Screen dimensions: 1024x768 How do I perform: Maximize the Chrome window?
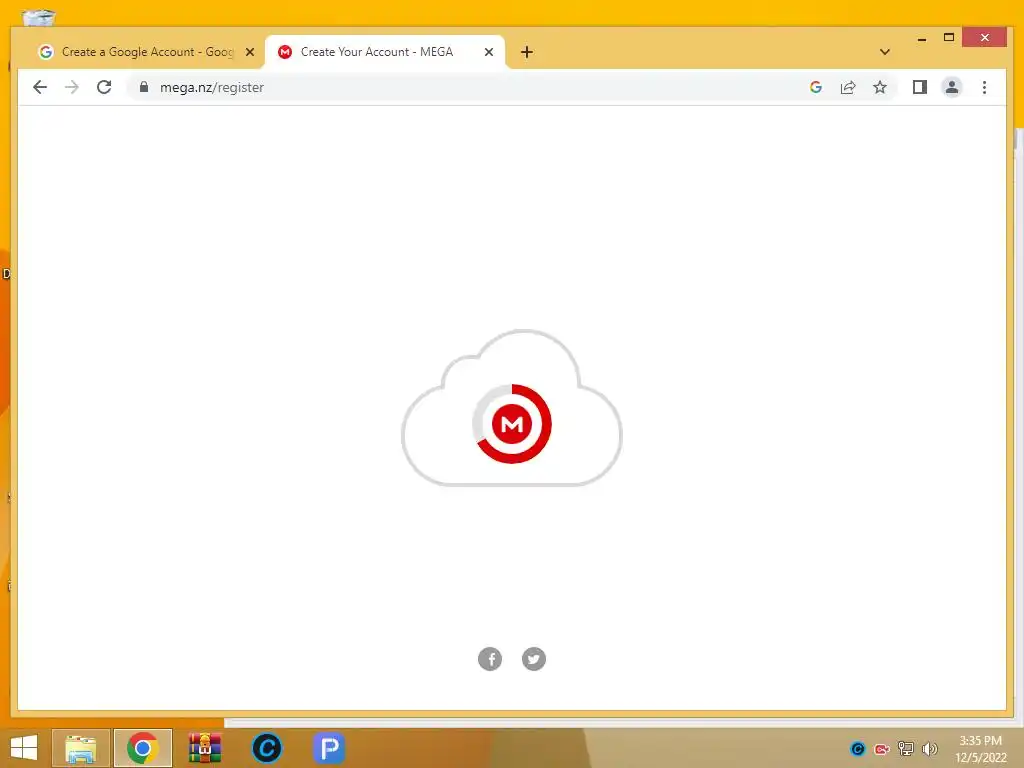click(949, 37)
